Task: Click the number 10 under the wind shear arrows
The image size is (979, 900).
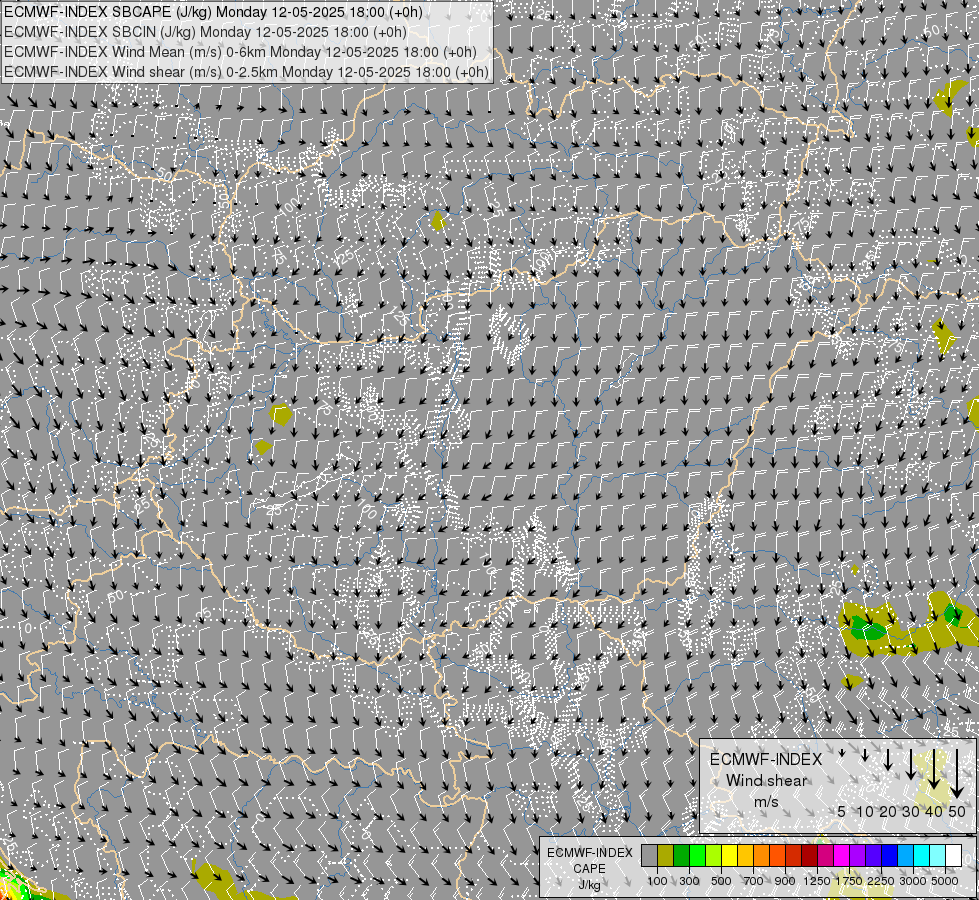Action: point(865,811)
